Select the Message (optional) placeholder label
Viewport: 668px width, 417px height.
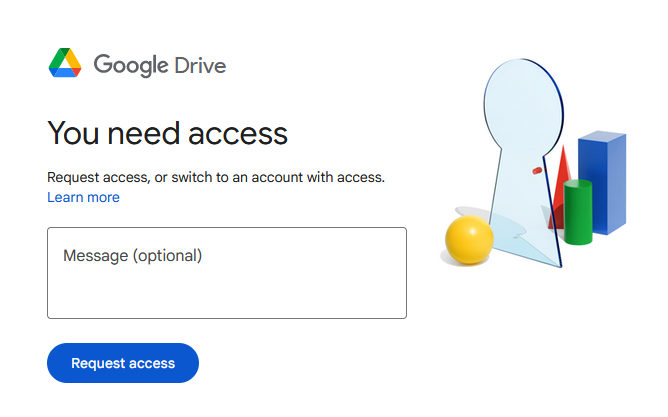pyautogui.click(x=132, y=256)
